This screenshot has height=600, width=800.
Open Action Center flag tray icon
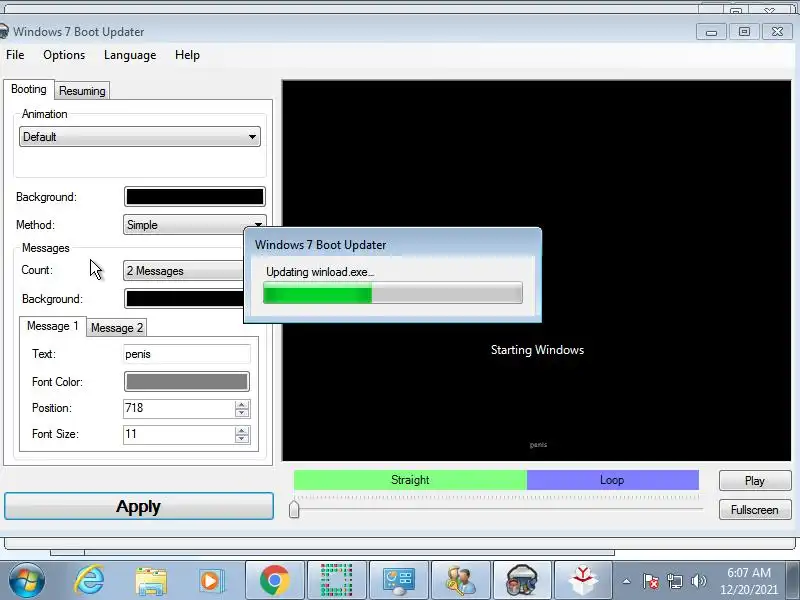click(x=650, y=581)
